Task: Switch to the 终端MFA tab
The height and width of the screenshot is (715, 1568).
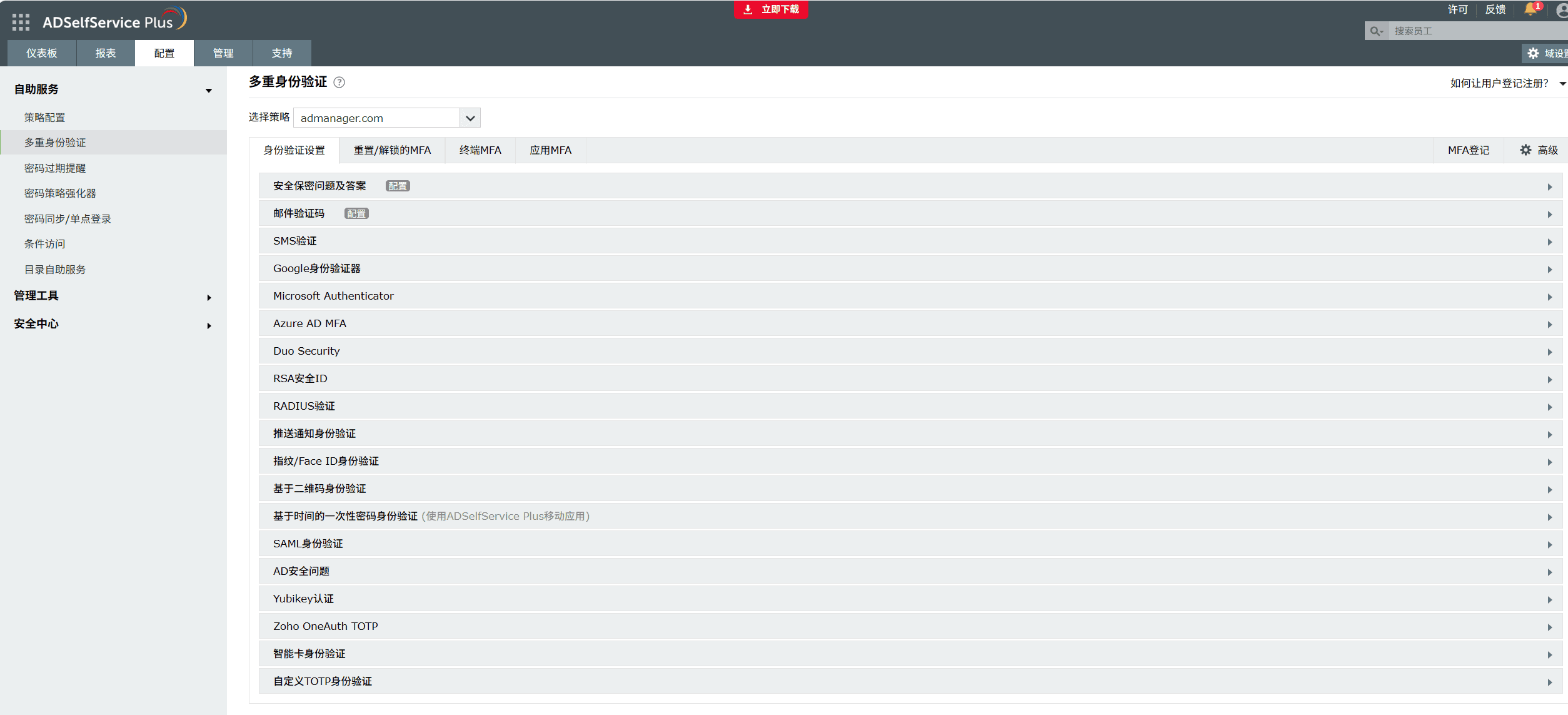Action: 480,150
